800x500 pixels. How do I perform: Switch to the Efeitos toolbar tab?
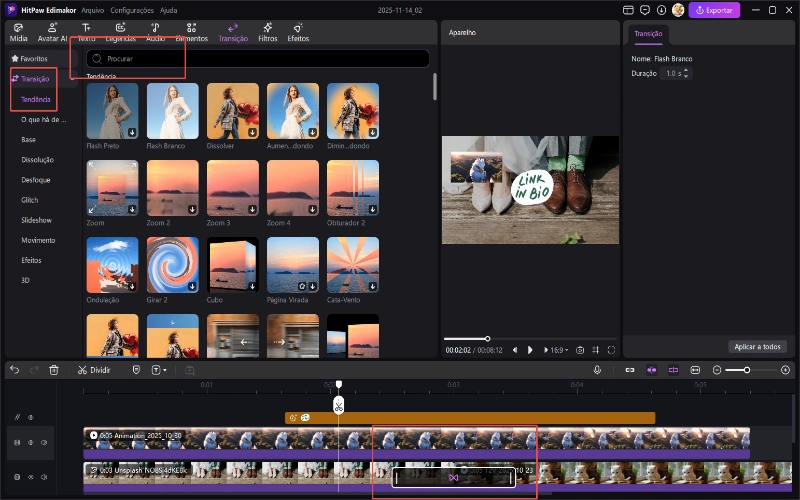(298, 32)
